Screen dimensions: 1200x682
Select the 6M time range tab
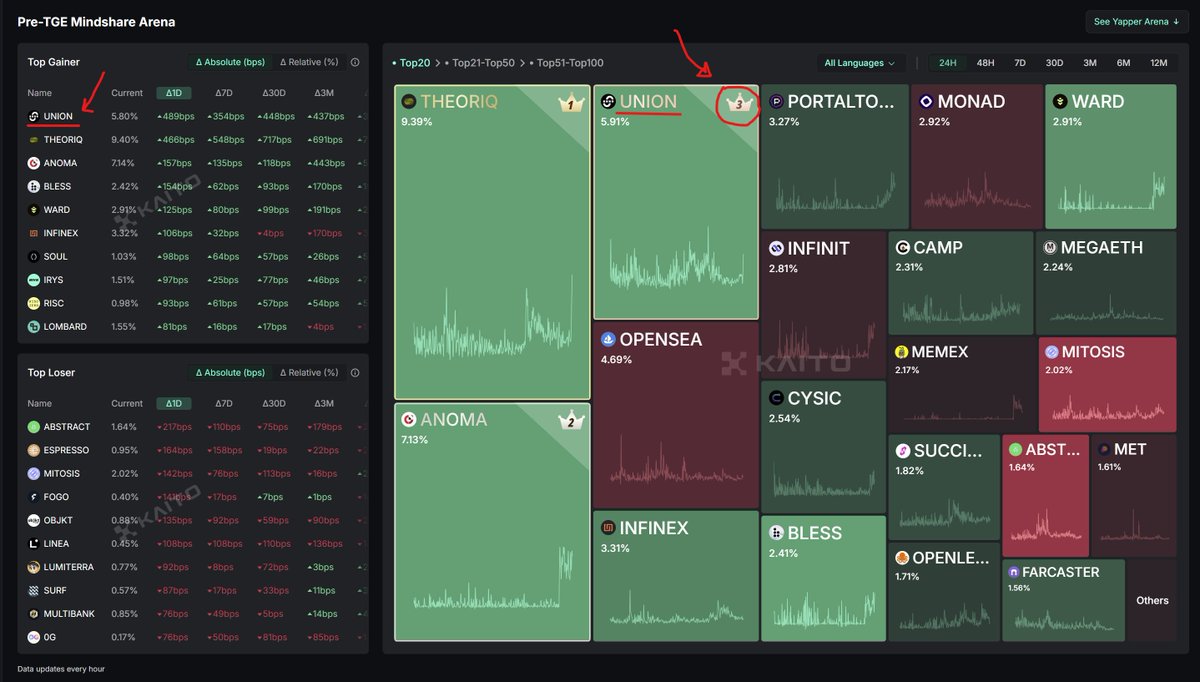coord(1124,63)
